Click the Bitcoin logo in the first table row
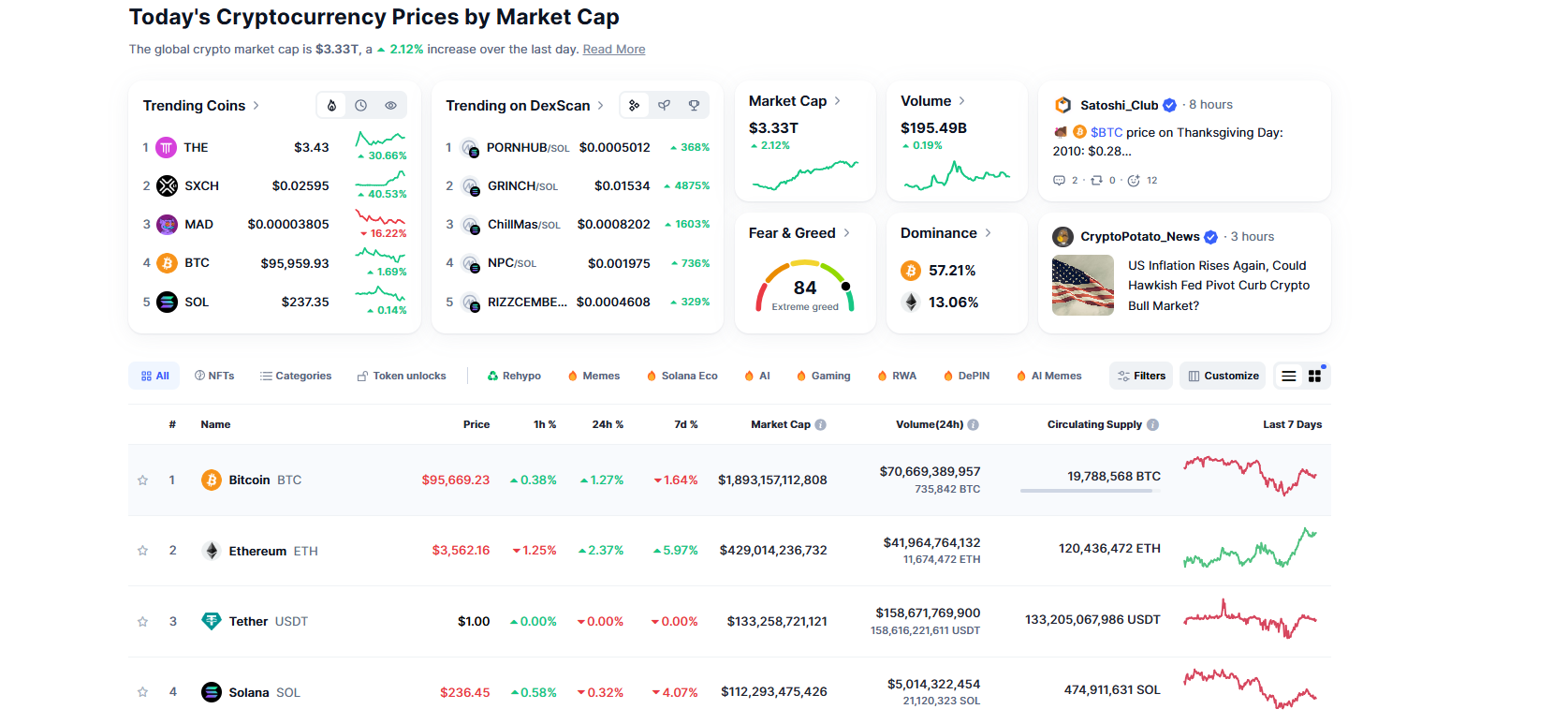Viewport: 1568px width, 724px height. point(212,480)
